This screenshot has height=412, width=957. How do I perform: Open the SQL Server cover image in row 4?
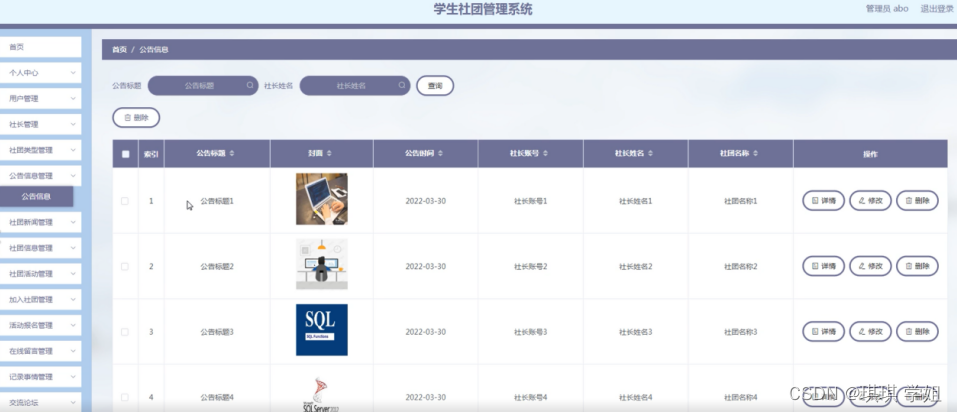(x=322, y=394)
